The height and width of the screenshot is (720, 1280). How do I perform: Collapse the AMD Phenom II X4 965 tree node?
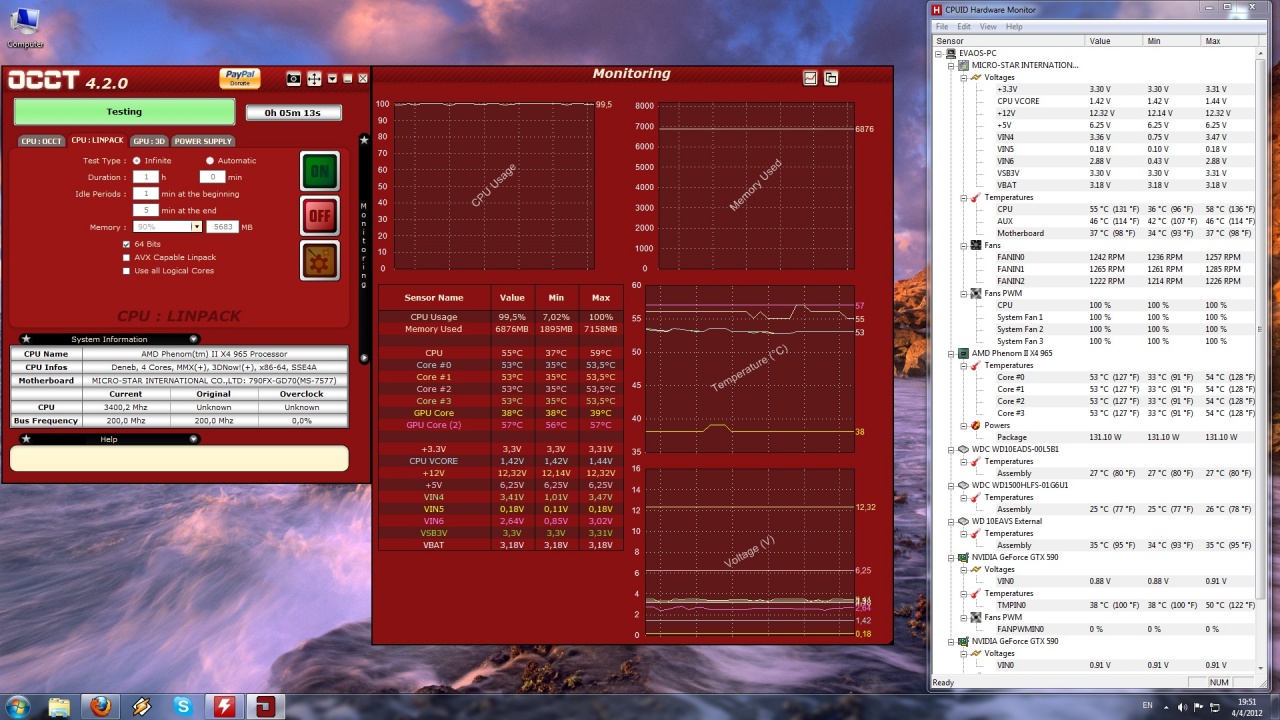pos(951,353)
